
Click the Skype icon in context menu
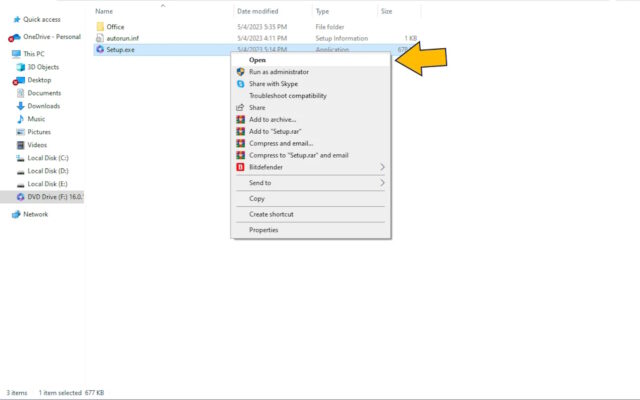click(240, 84)
